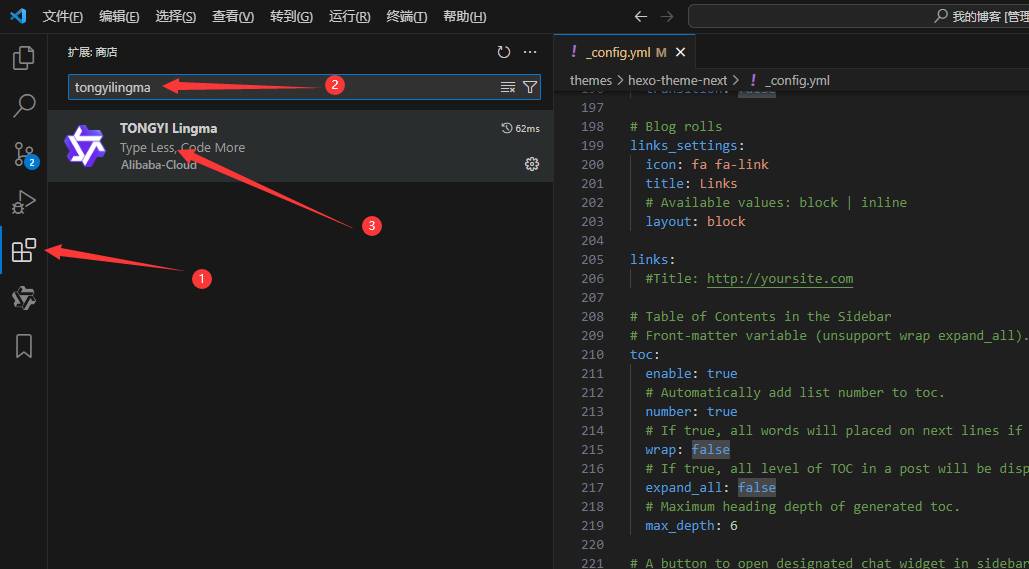
Task: Open the Explorer view in activity bar
Action: [x=24, y=58]
